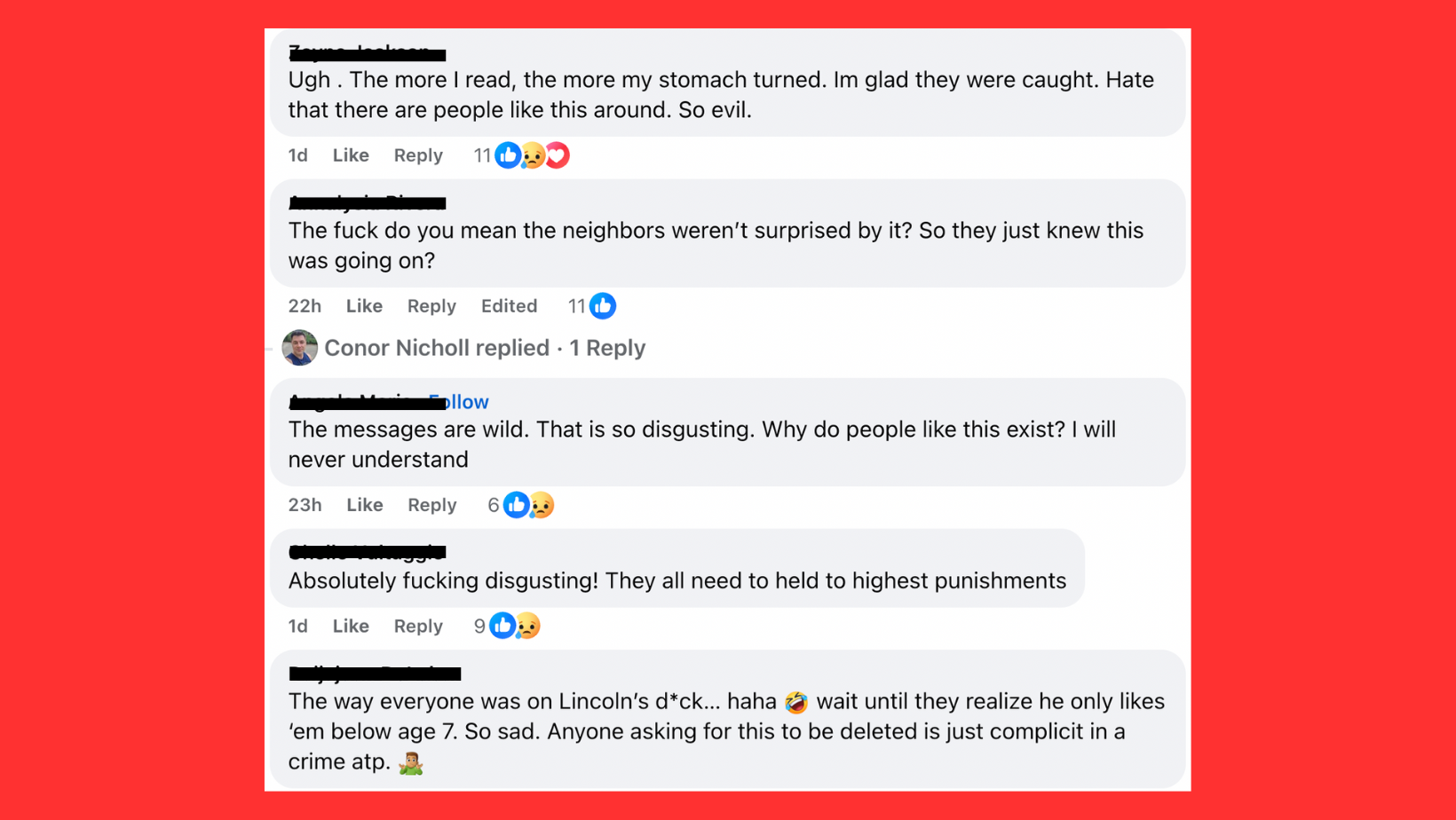Like the comment about neighbors not being surprised
1456x820 pixels.
[x=364, y=305]
